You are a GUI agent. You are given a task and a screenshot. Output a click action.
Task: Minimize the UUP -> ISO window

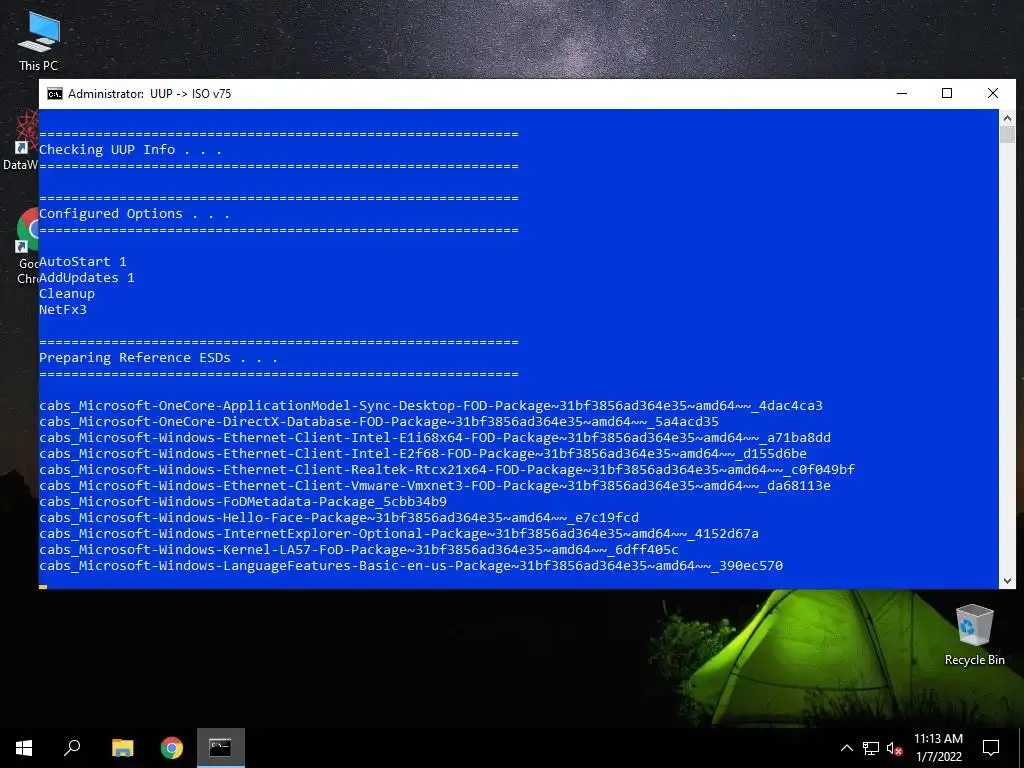coord(902,93)
